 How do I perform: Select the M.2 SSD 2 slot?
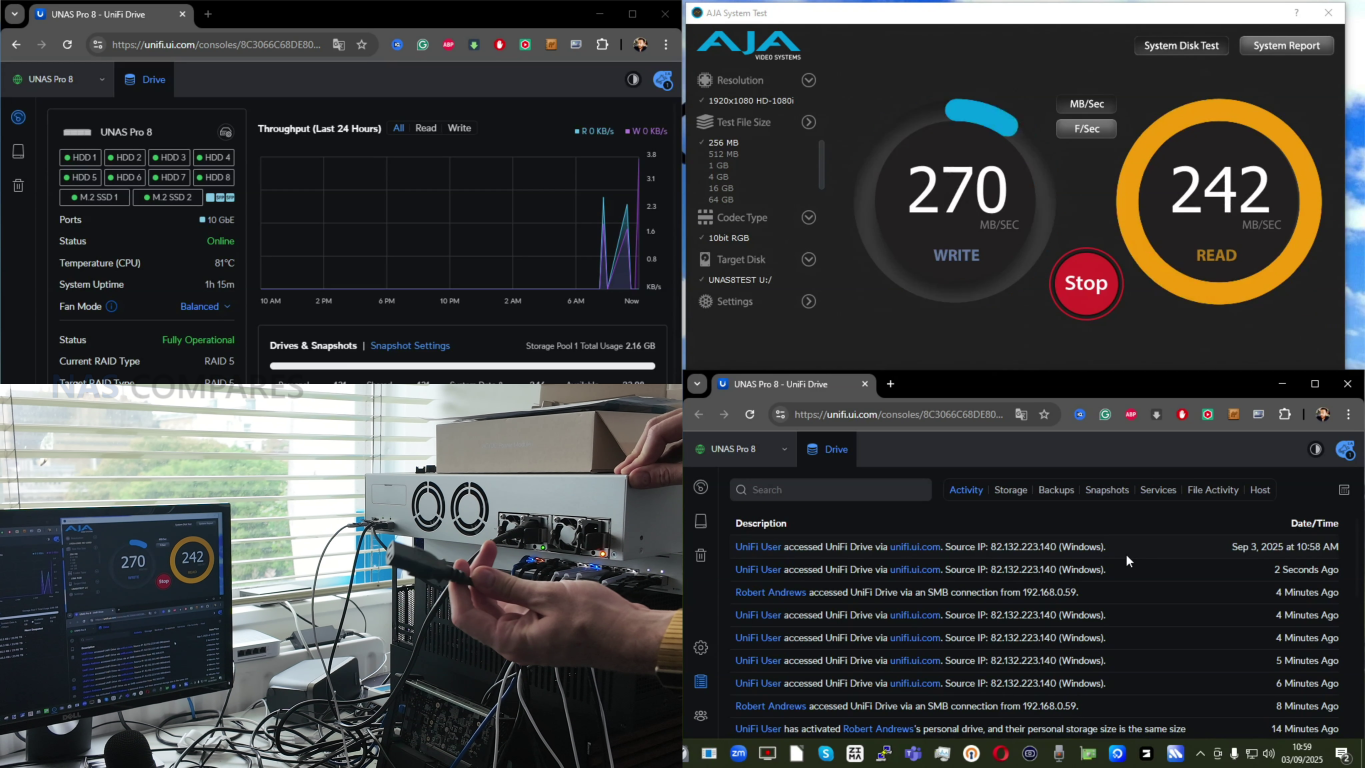(x=168, y=197)
